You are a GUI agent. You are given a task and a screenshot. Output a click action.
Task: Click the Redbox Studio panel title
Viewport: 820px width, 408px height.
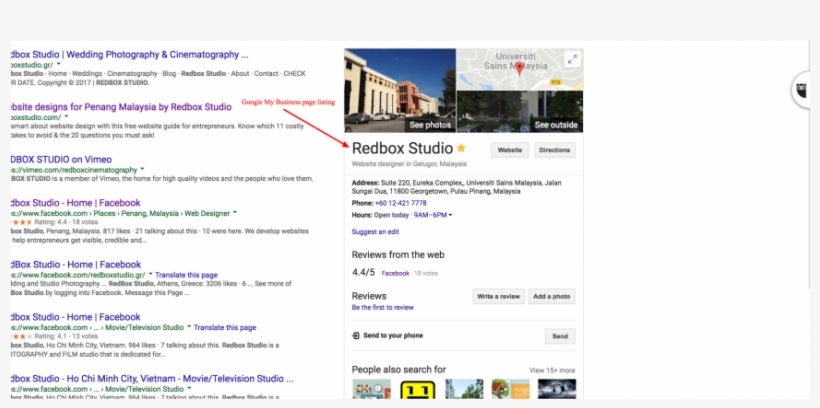402,148
